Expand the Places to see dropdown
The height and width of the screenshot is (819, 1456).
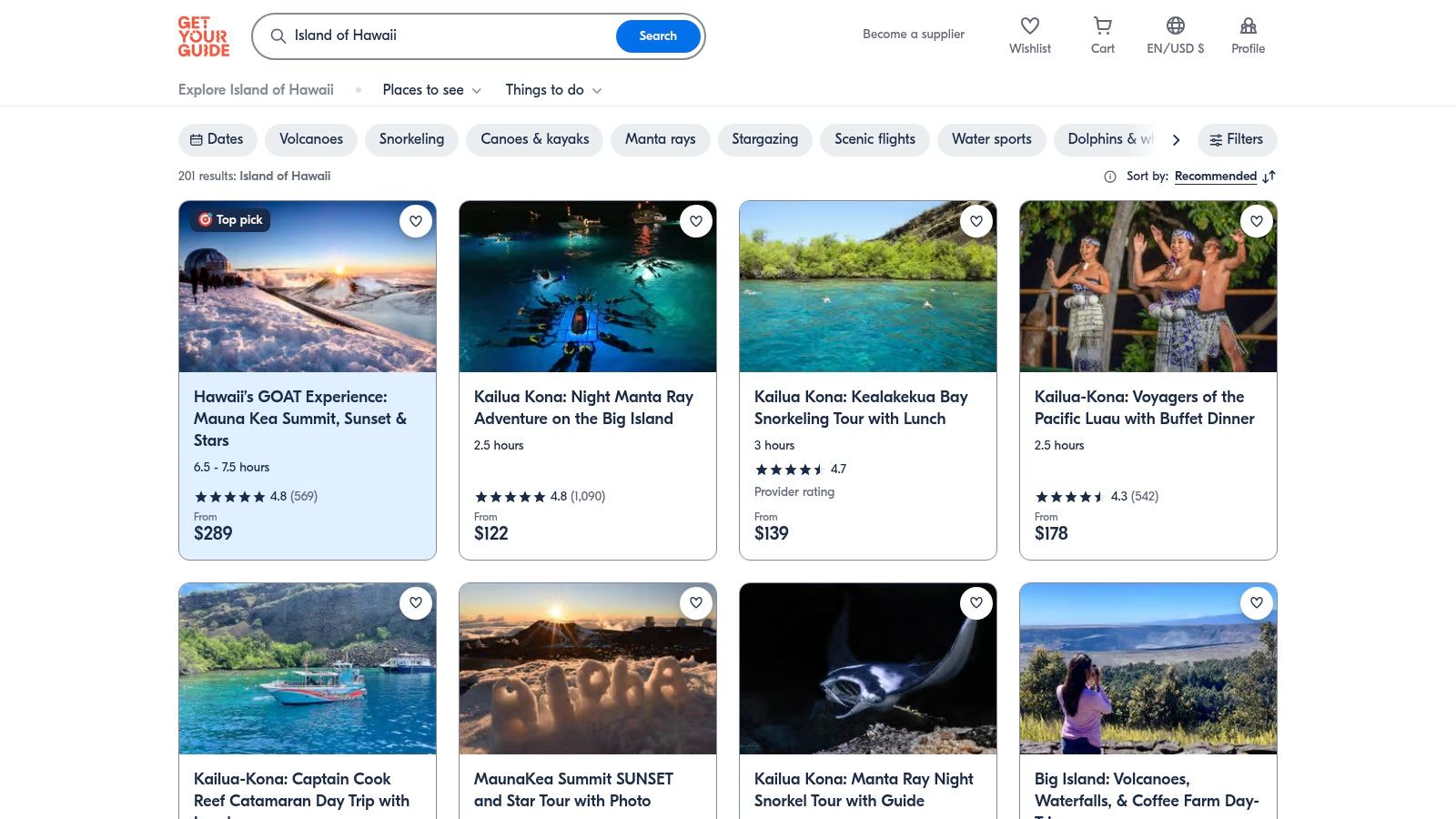431,90
